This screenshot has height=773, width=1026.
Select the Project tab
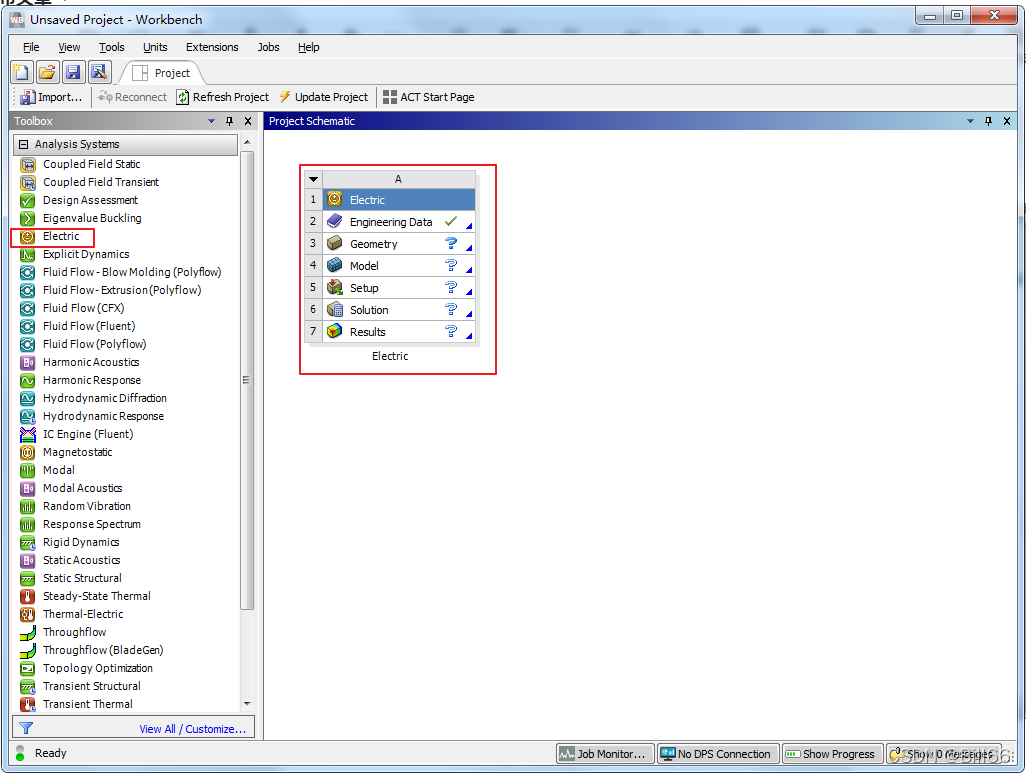[x=162, y=73]
